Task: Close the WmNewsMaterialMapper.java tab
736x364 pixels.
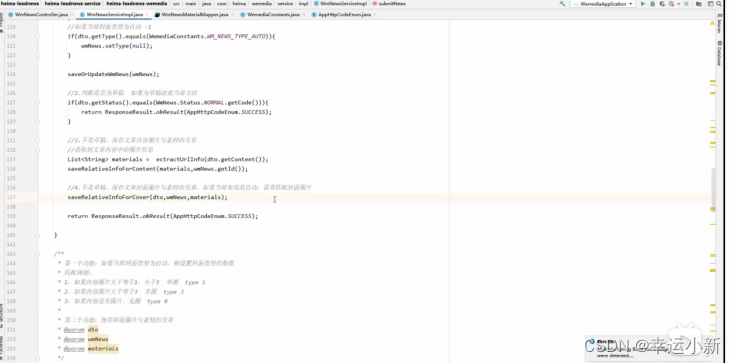Action: 232,15
